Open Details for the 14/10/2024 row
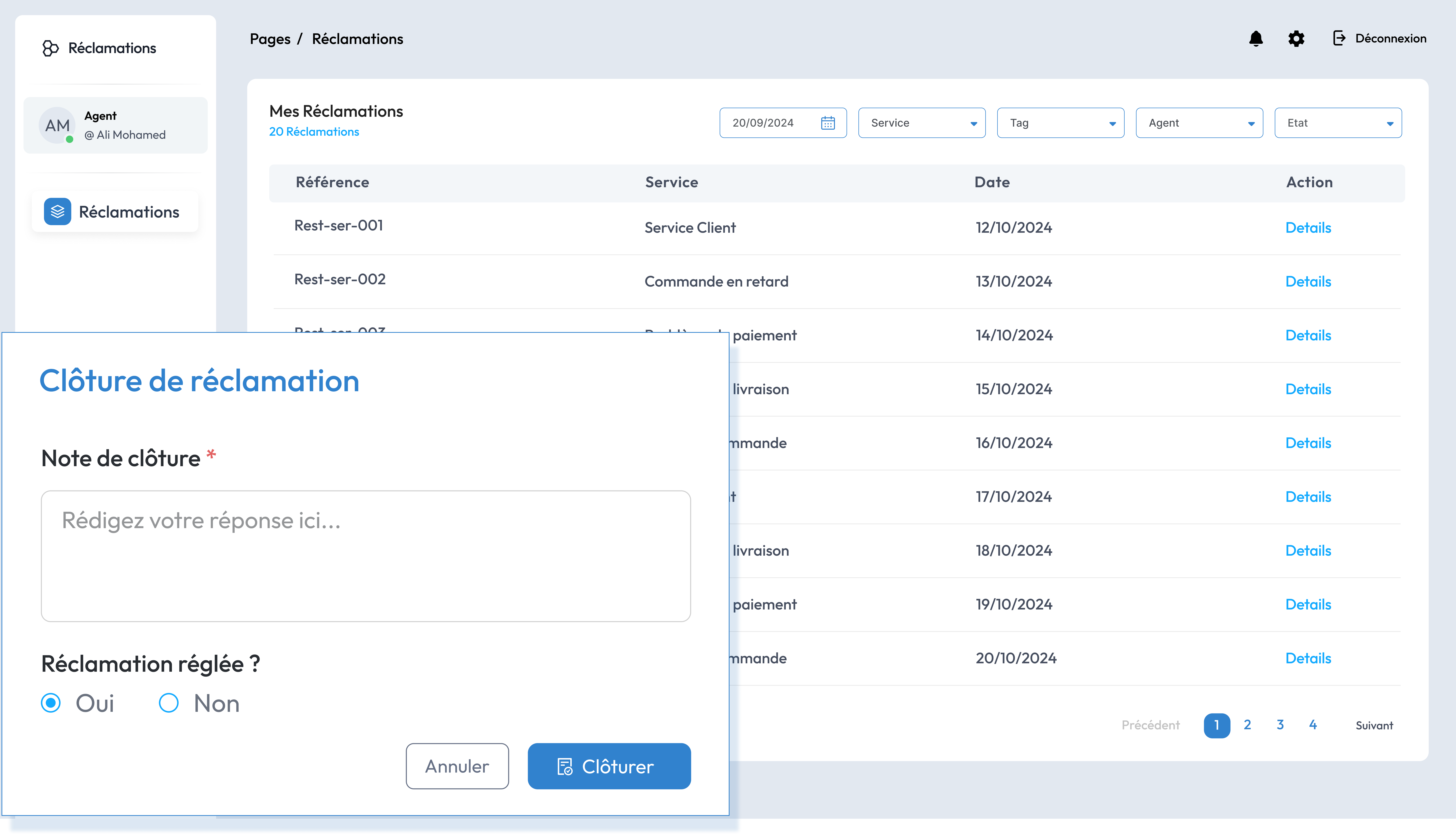1456x835 pixels. pyautogui.click(x=1308, y=335)
